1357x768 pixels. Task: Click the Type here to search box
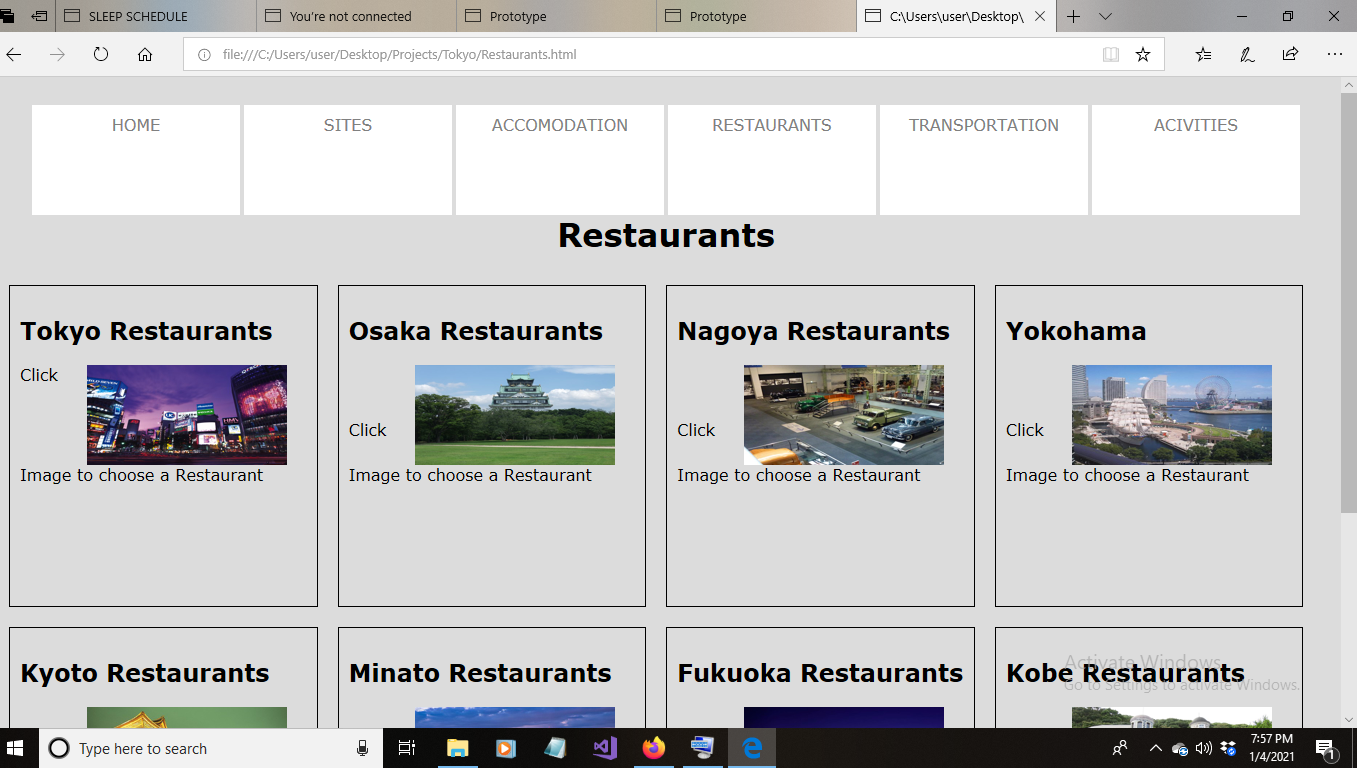pos(211,748)
